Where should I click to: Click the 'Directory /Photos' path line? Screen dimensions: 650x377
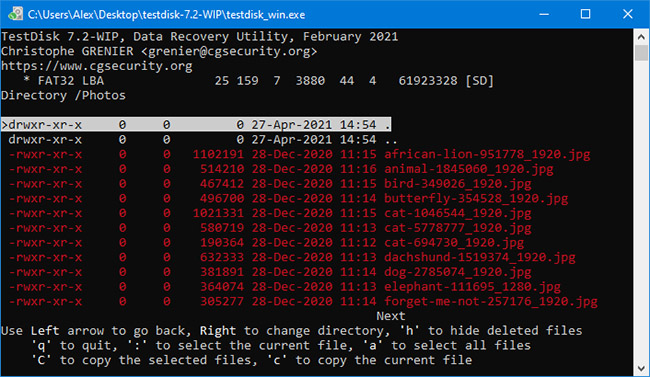tap(63, 95)
